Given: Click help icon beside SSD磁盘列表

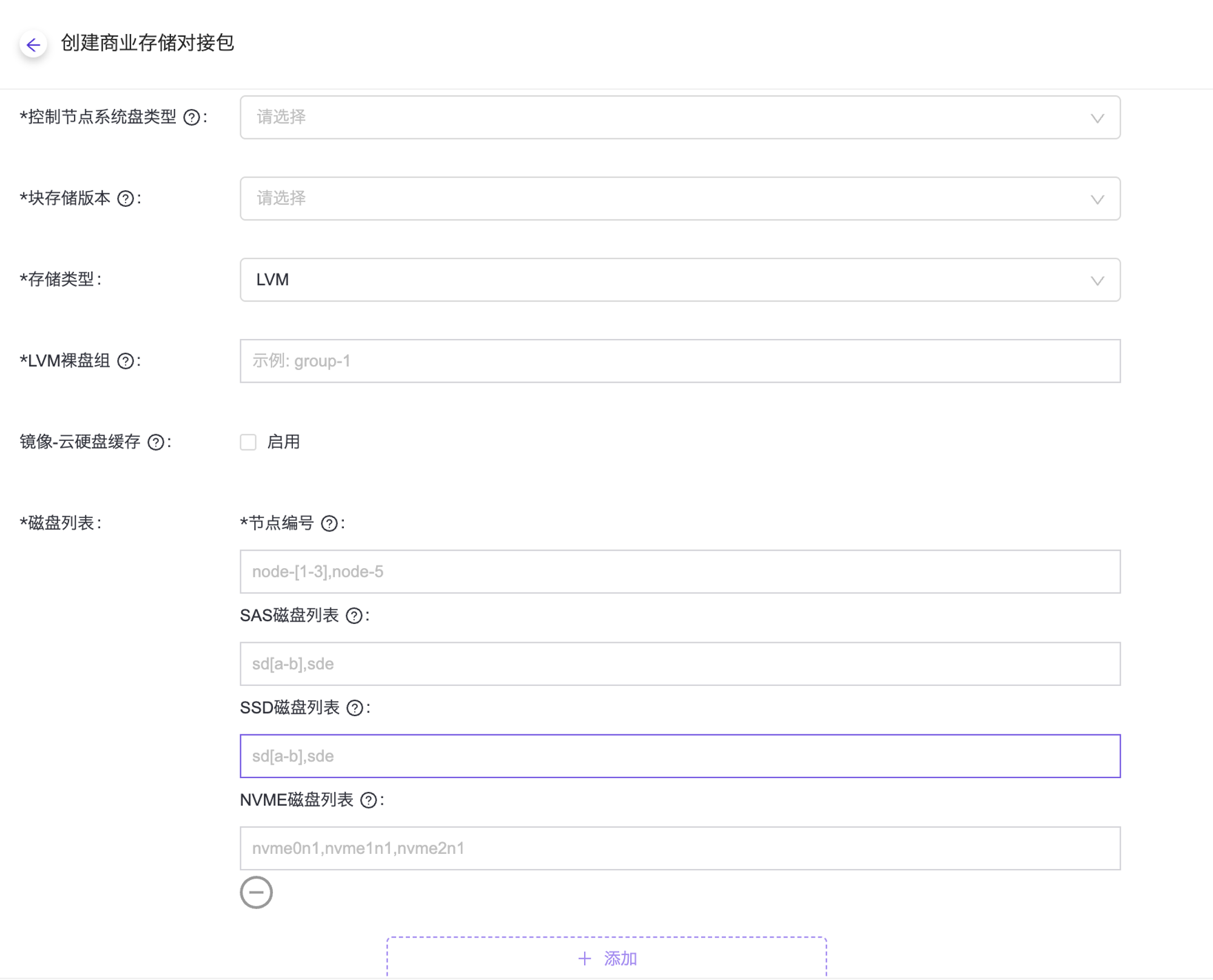Looking at the screenshot, I should pos(355,708).
